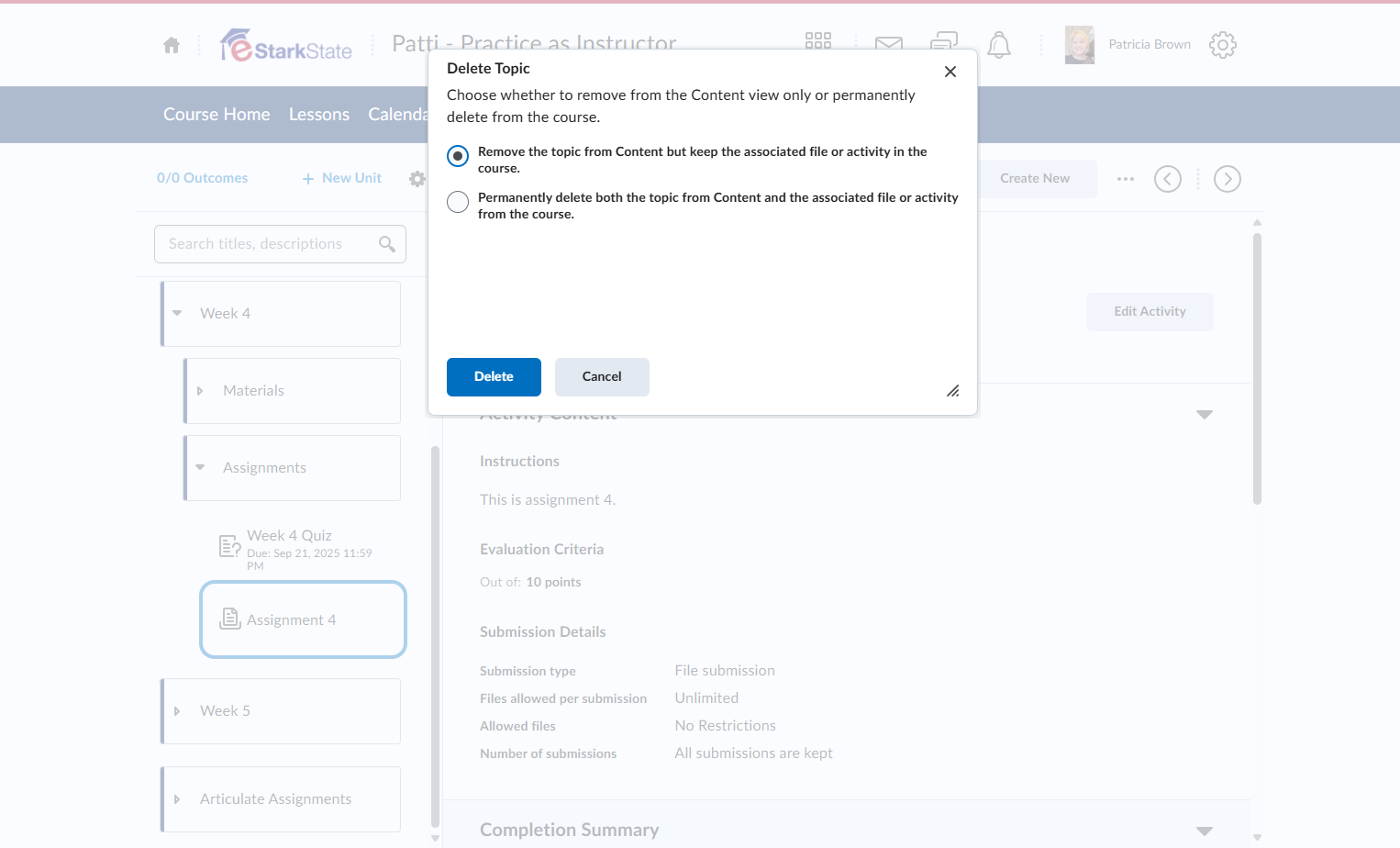The height and width of the screenshot is (848, 1400).
Task: Click the table of contents scrollbar
Action: (435, 637)
